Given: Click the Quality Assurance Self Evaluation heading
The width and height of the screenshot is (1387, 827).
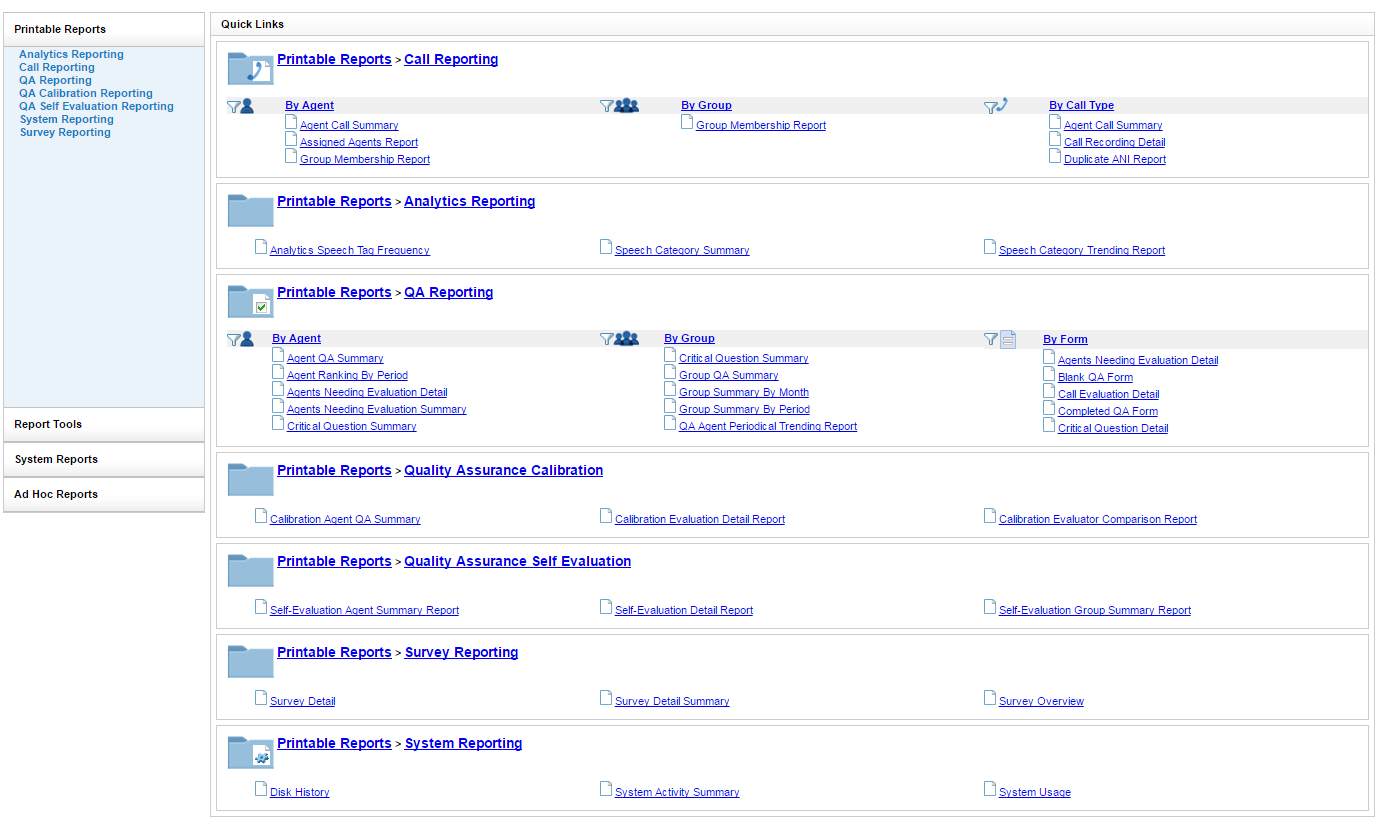Looking at the screenshot, I should (517, 562).
